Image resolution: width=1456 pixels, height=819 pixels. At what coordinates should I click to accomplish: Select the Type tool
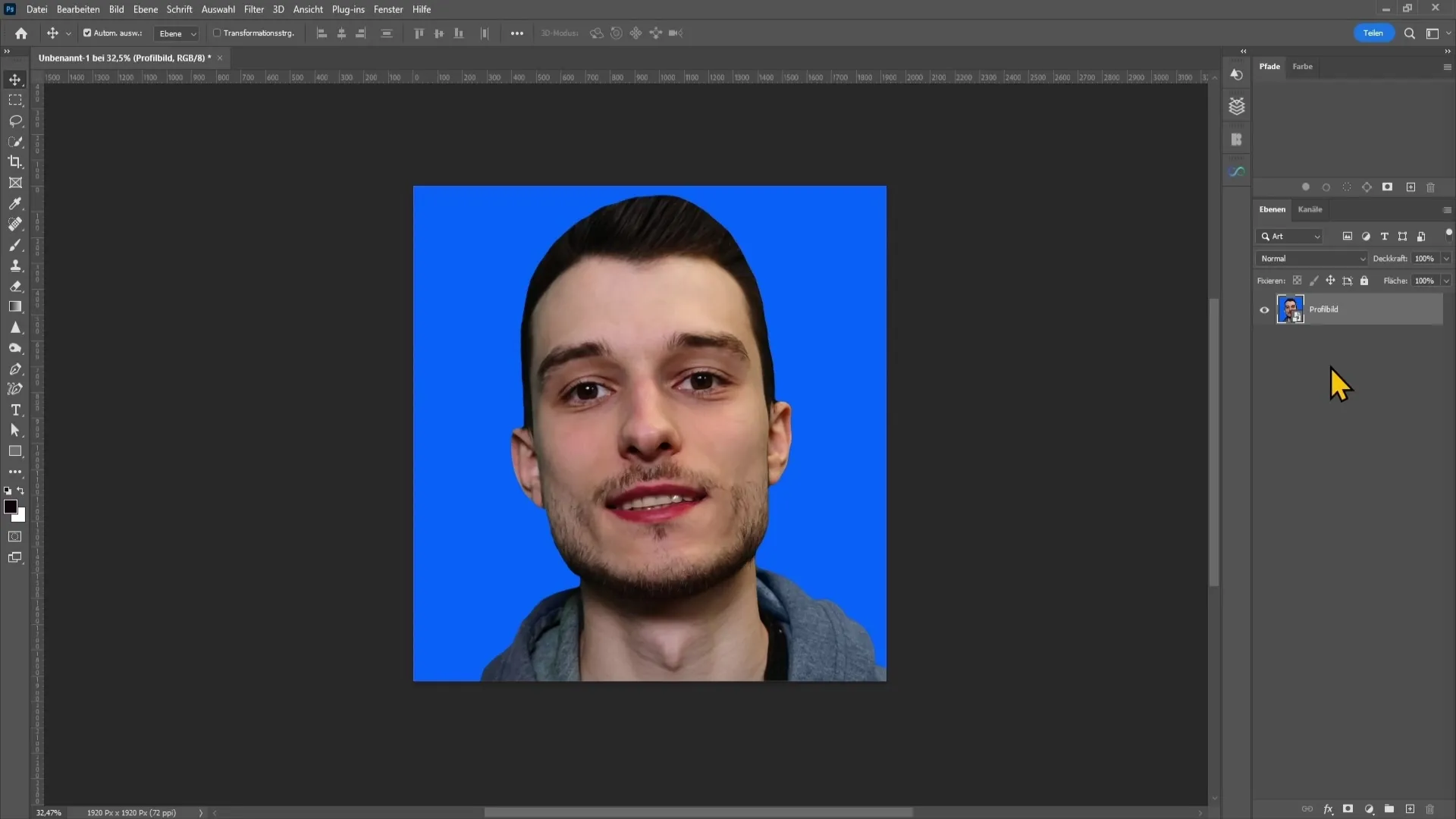(x=15, y=410)
